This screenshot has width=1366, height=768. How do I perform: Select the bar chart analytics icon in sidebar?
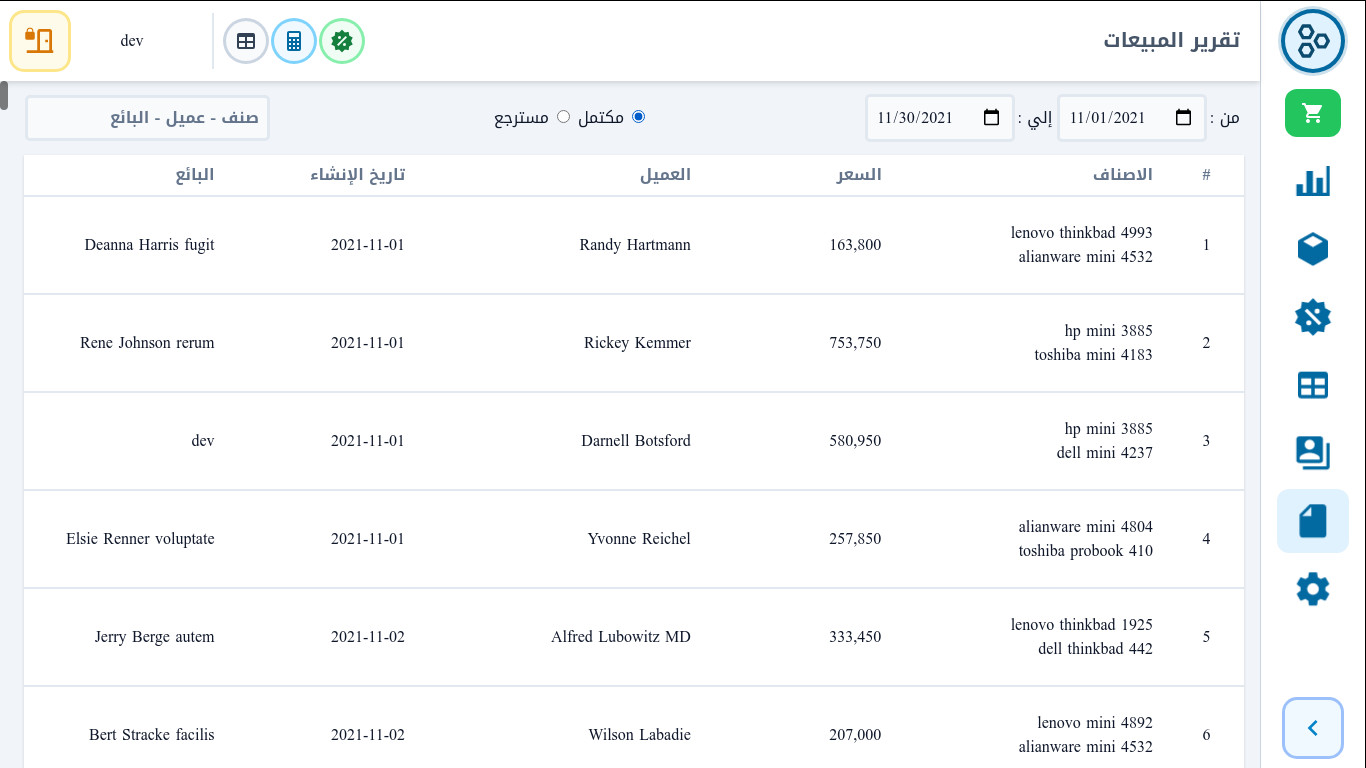click(x=1312, y=181)
